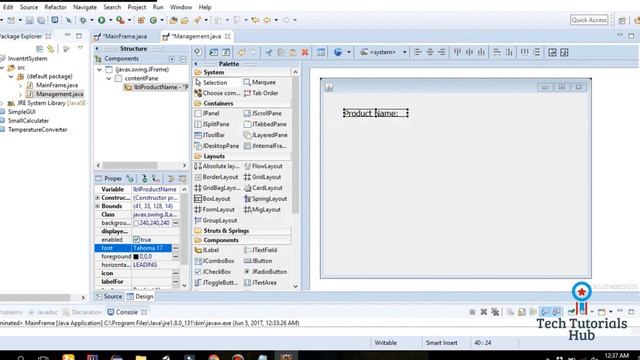Collapse the contentPane tree node
This screenshot has width=640, height=360.
click(x=109, y=78)
